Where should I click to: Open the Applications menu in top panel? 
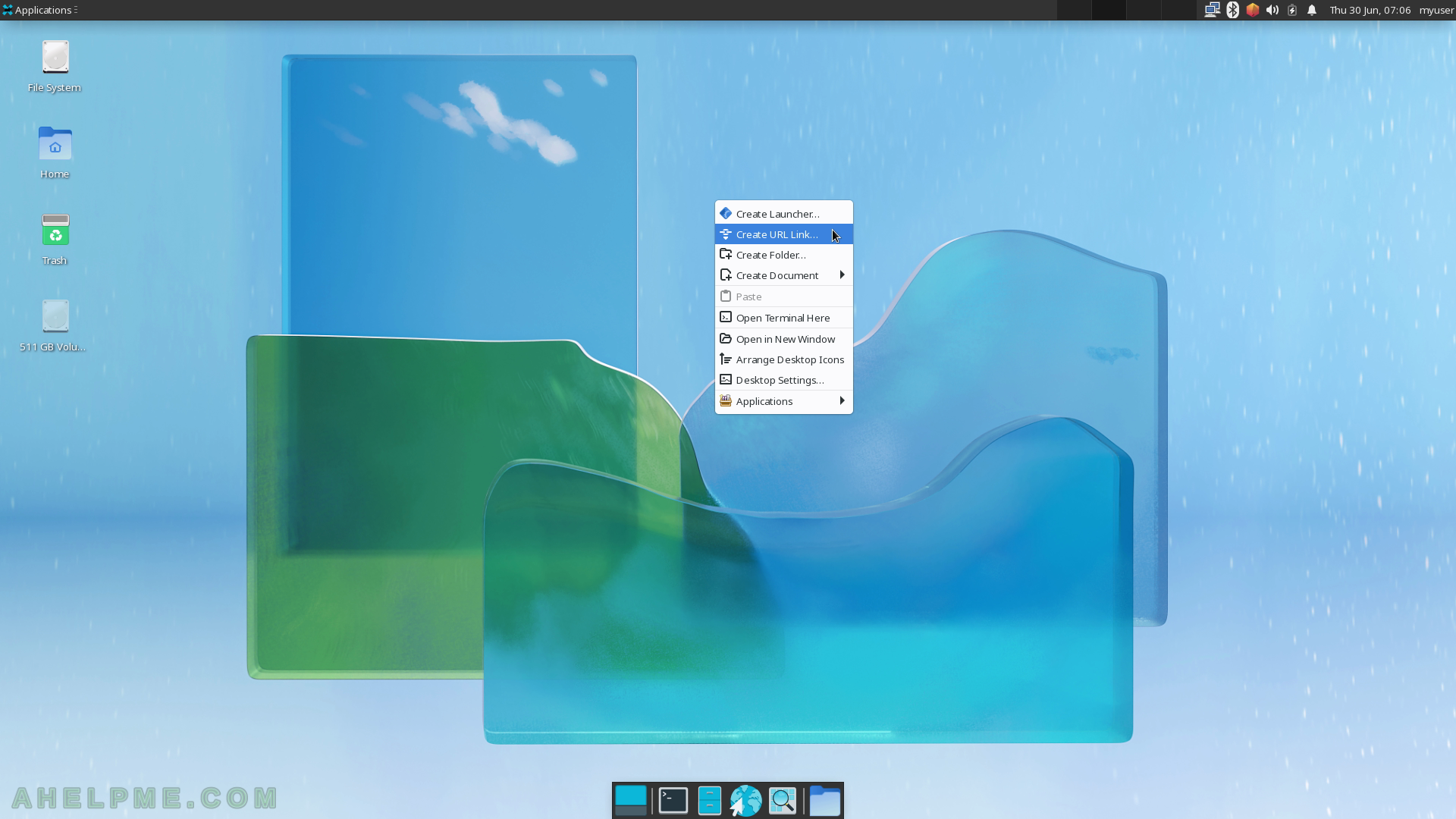39,10
